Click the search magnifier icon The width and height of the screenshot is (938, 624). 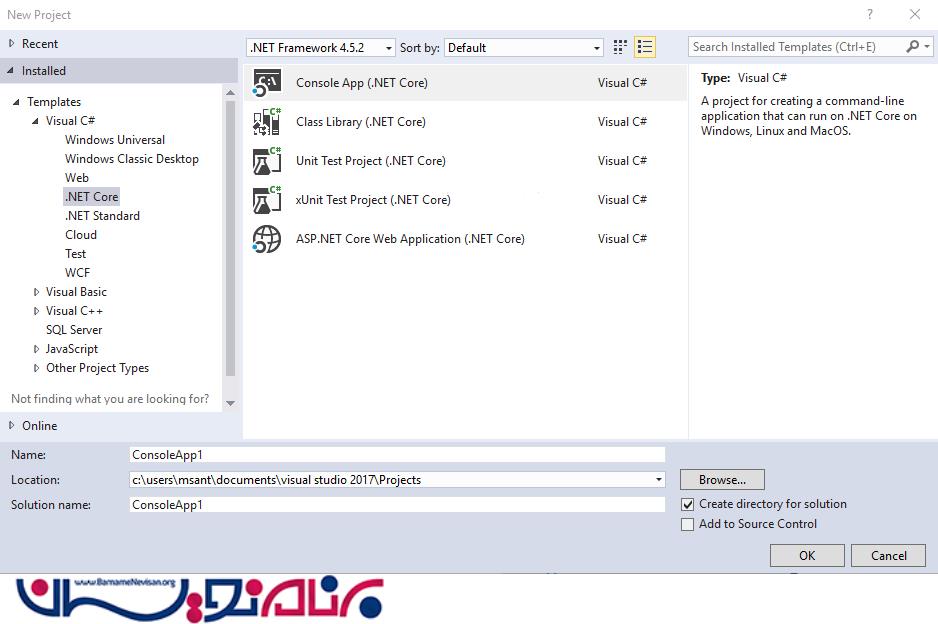coord(913,47)
